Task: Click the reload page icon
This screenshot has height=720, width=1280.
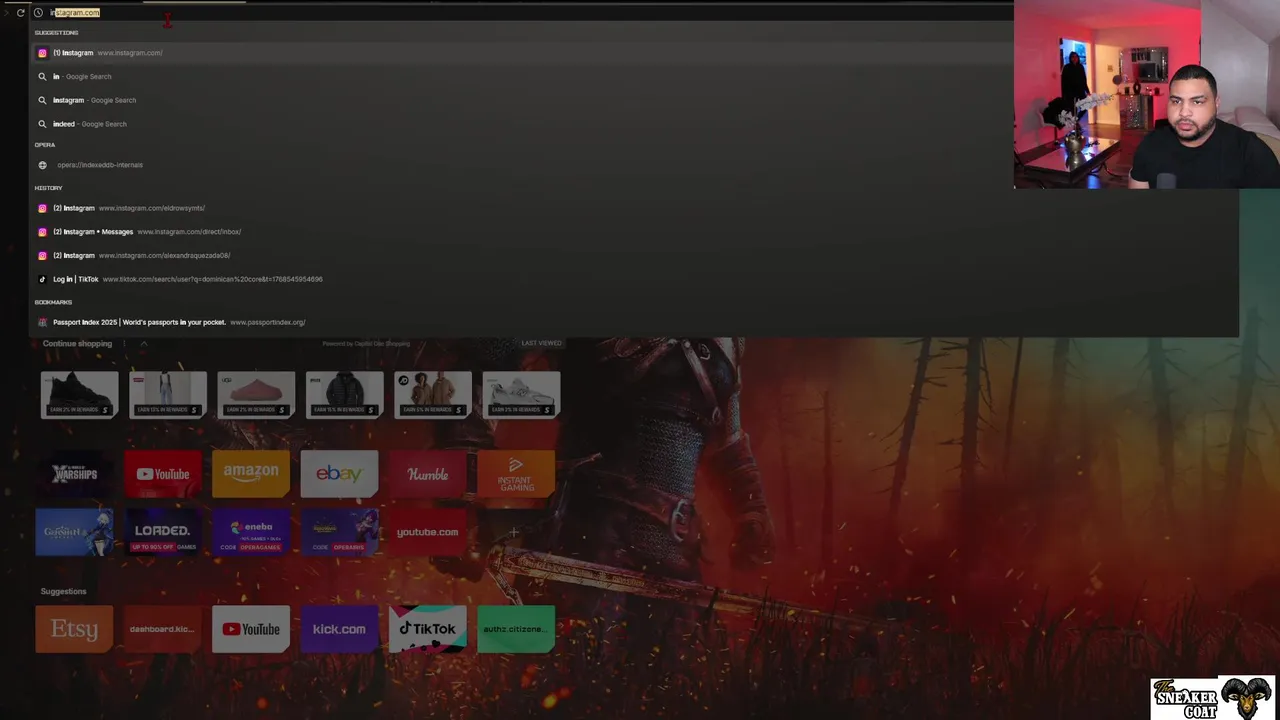Action: click(20, 13)
